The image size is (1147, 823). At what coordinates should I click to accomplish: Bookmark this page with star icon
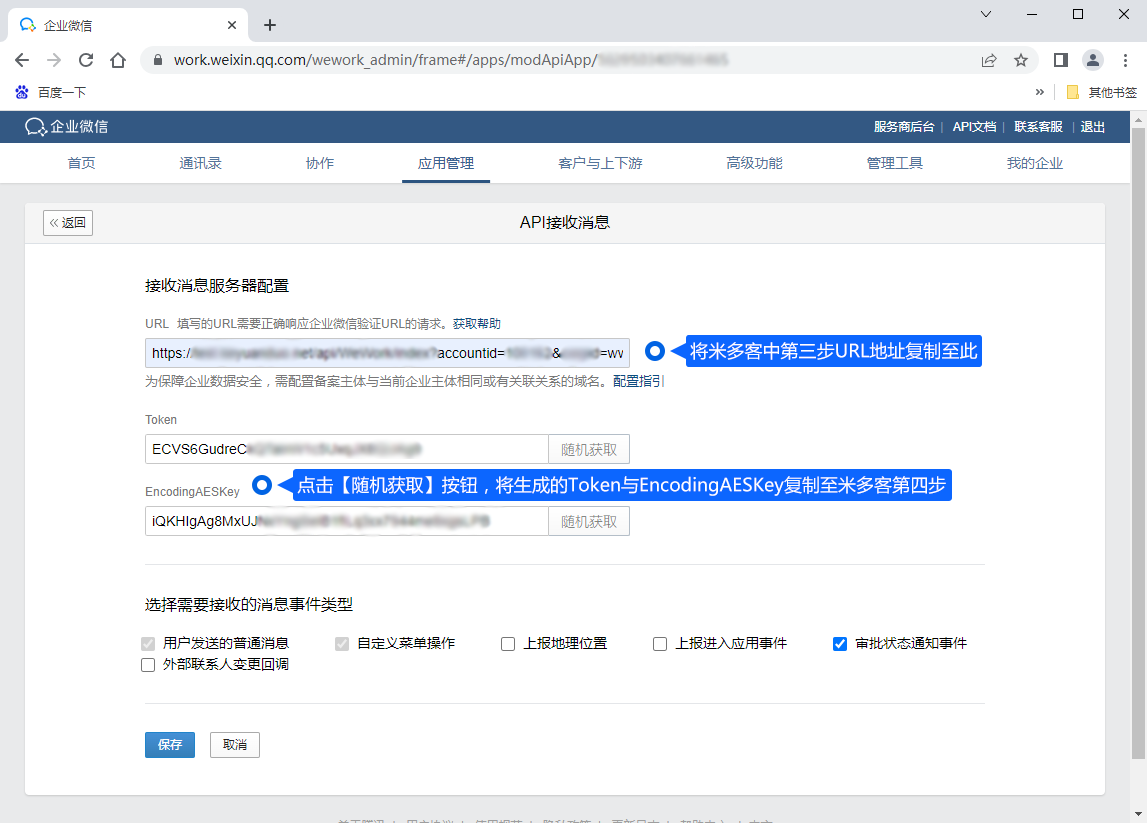(x=1021, y=60)
